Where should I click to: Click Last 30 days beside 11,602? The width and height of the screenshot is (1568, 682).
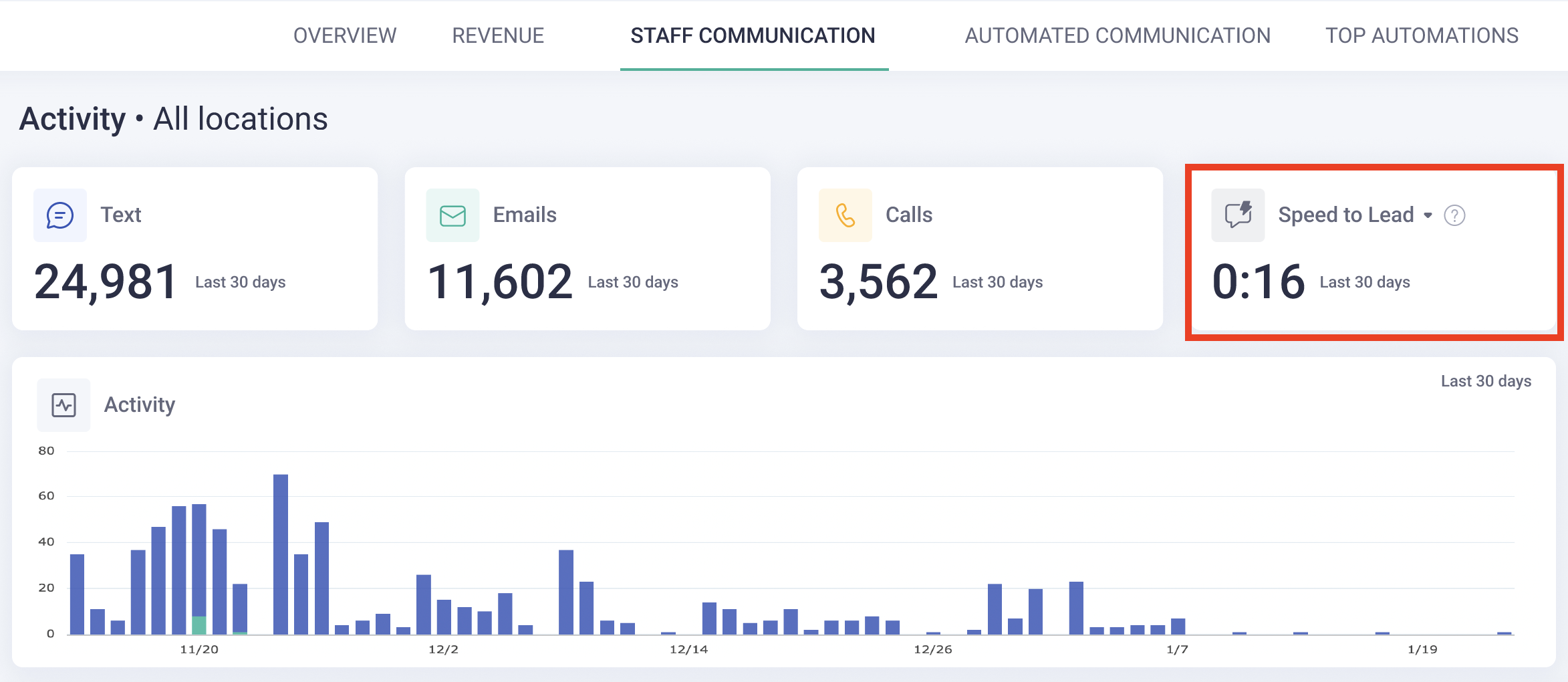633,282
